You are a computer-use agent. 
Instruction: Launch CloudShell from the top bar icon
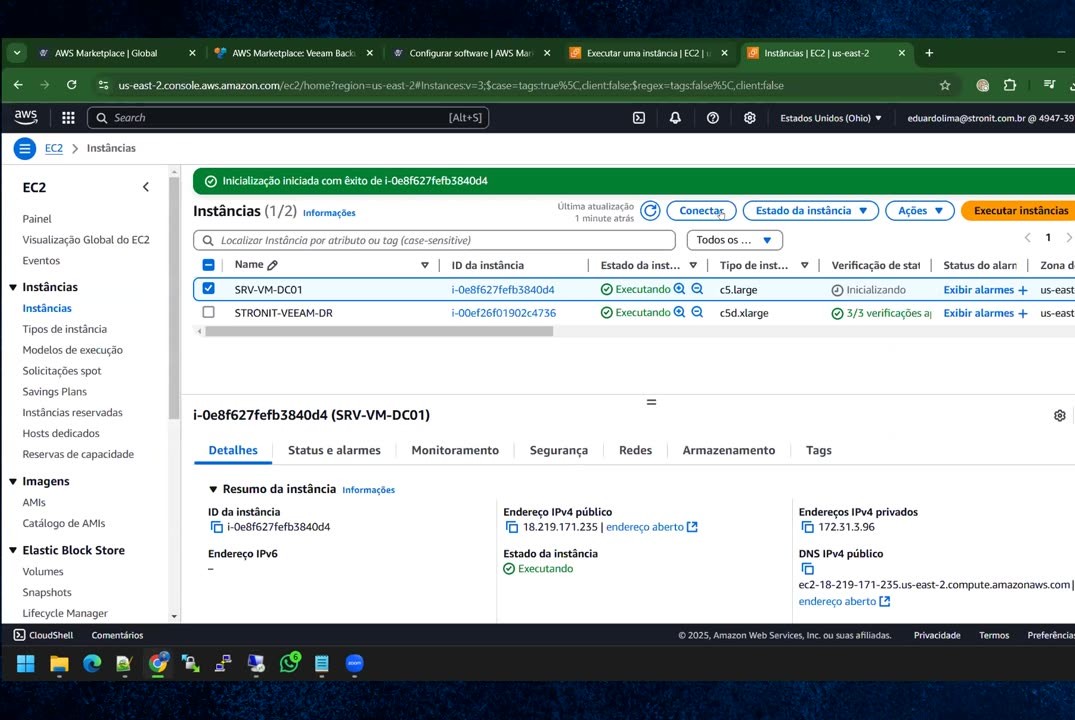pyautogui.click(x=638, y=118)
